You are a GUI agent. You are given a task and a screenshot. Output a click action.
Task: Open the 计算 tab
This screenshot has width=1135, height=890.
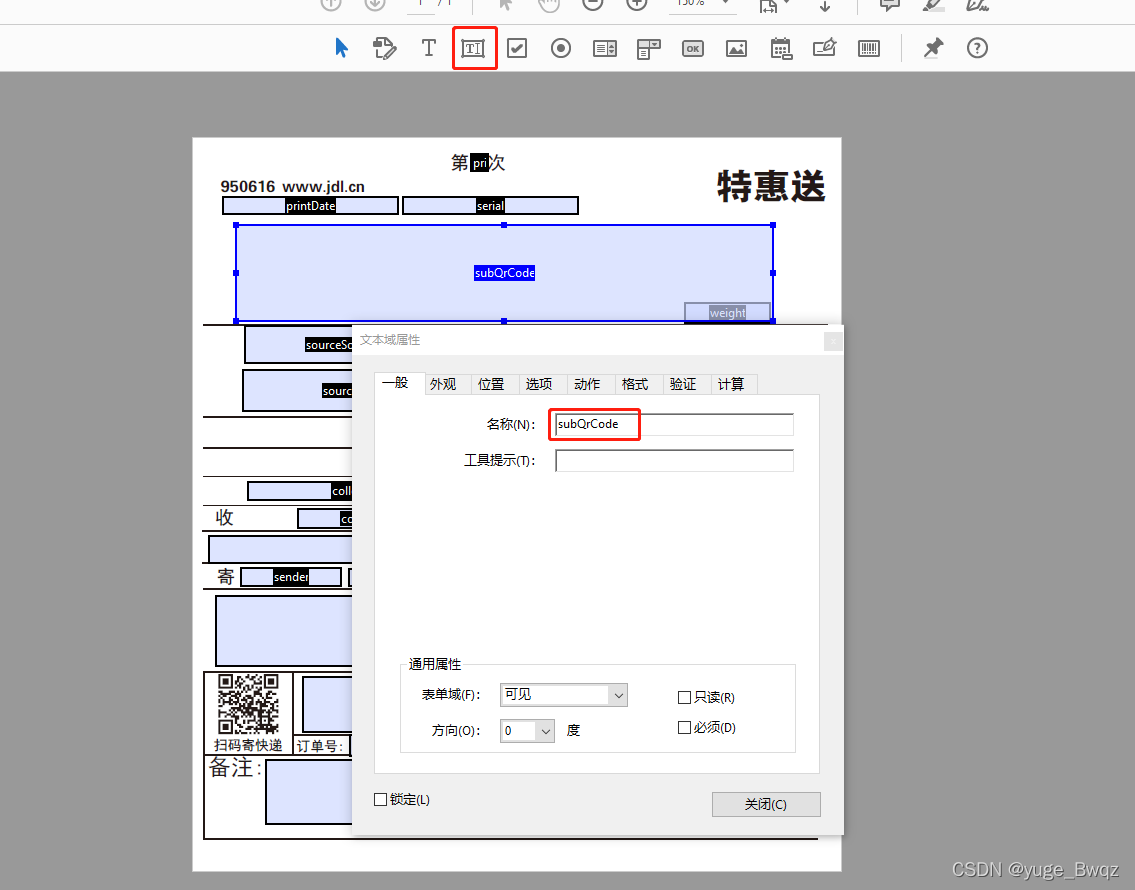(x=731, y=384)
